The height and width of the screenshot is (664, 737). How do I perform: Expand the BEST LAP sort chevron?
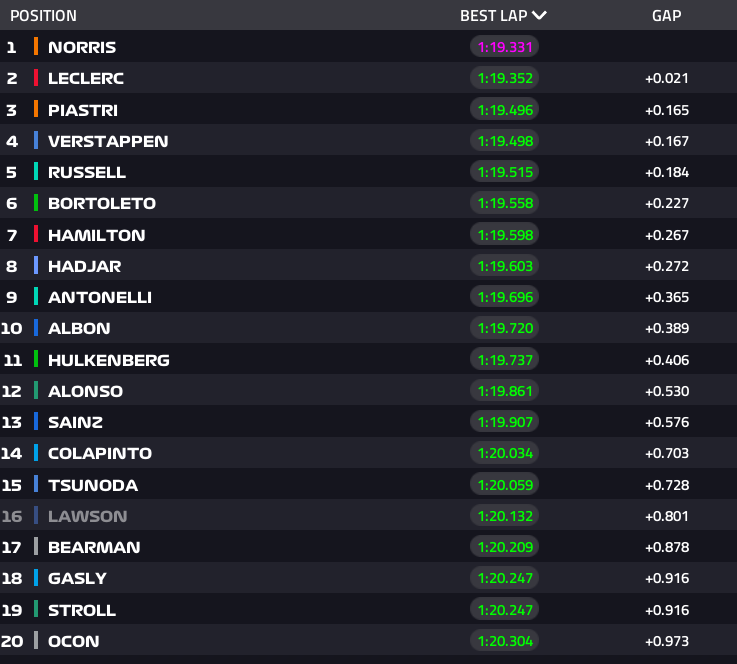pyautogui.click(x=540, y=15)
